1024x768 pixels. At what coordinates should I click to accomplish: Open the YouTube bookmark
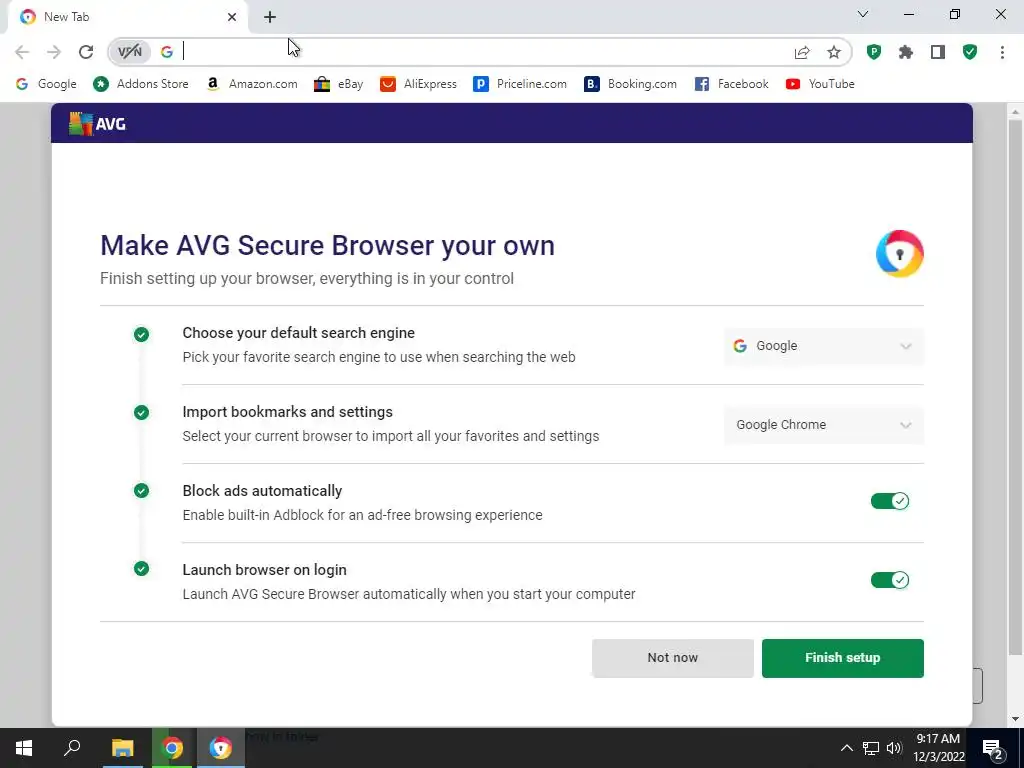coord(820,84)
